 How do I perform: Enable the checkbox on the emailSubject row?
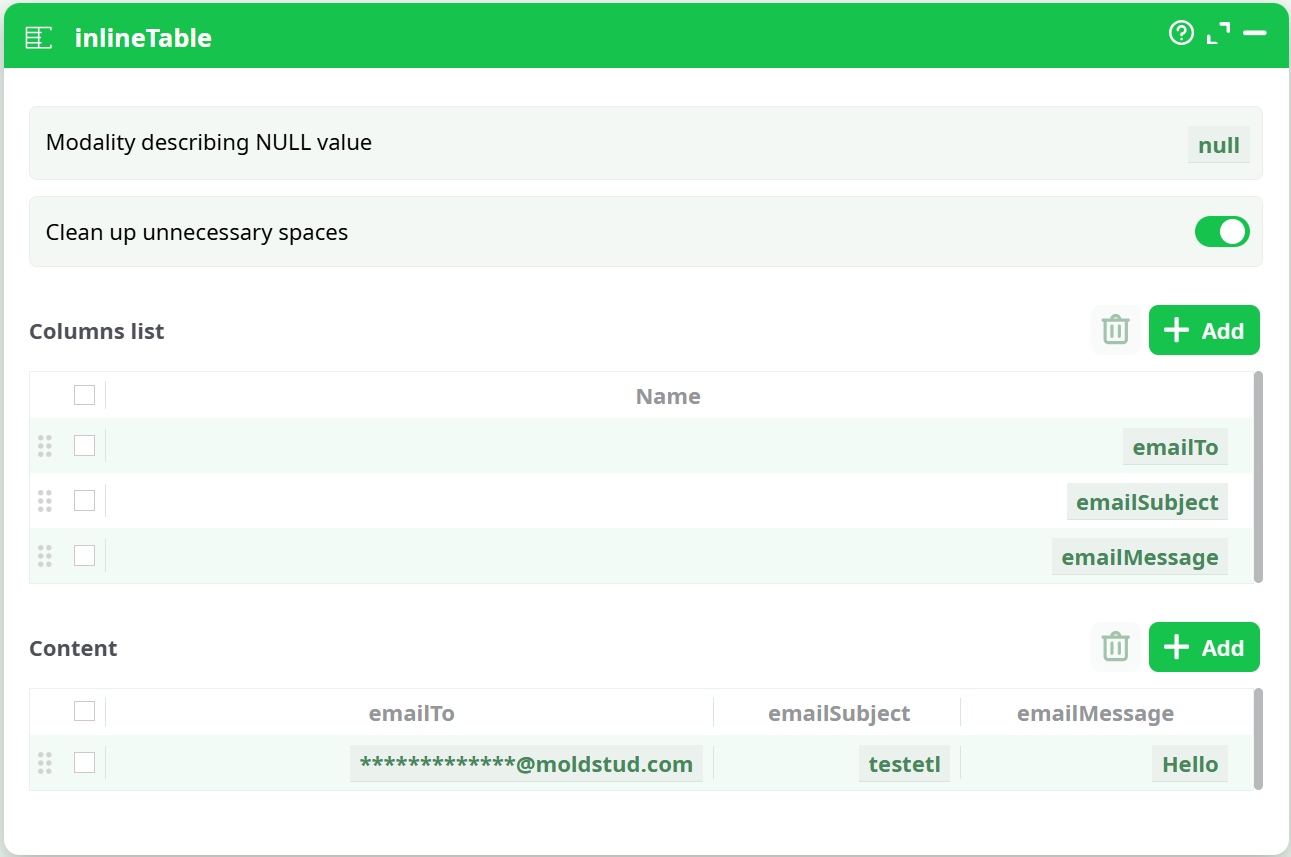(x=84, y=501)
